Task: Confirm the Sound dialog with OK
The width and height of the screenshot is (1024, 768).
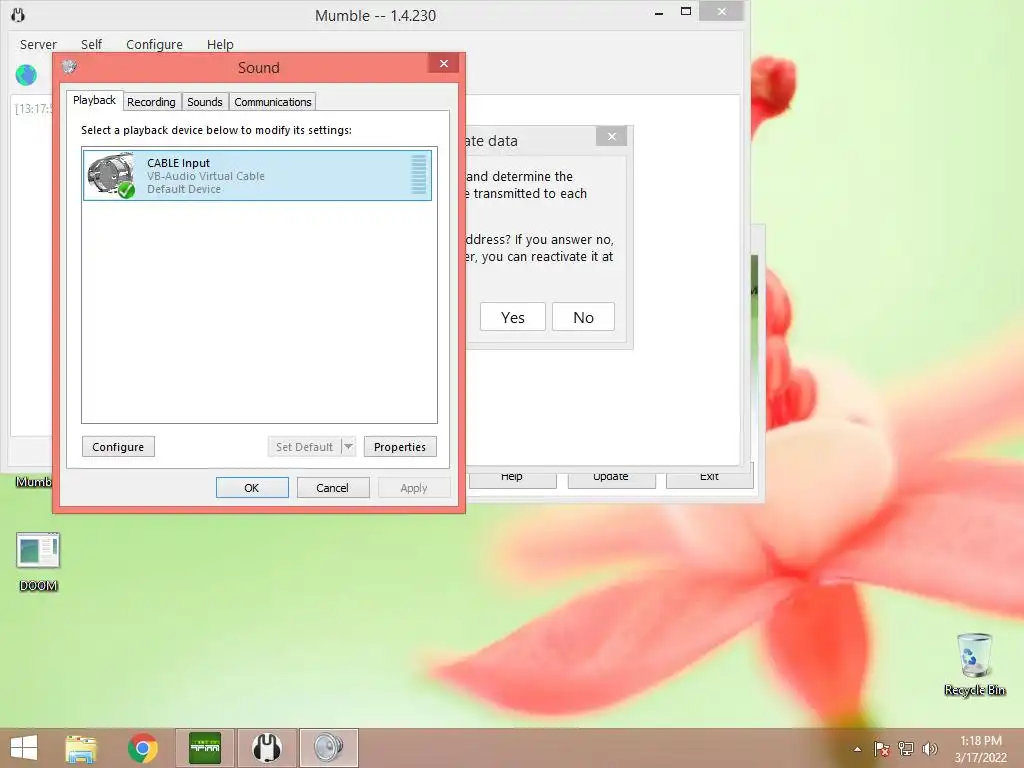Action: [x=252, y=488]
